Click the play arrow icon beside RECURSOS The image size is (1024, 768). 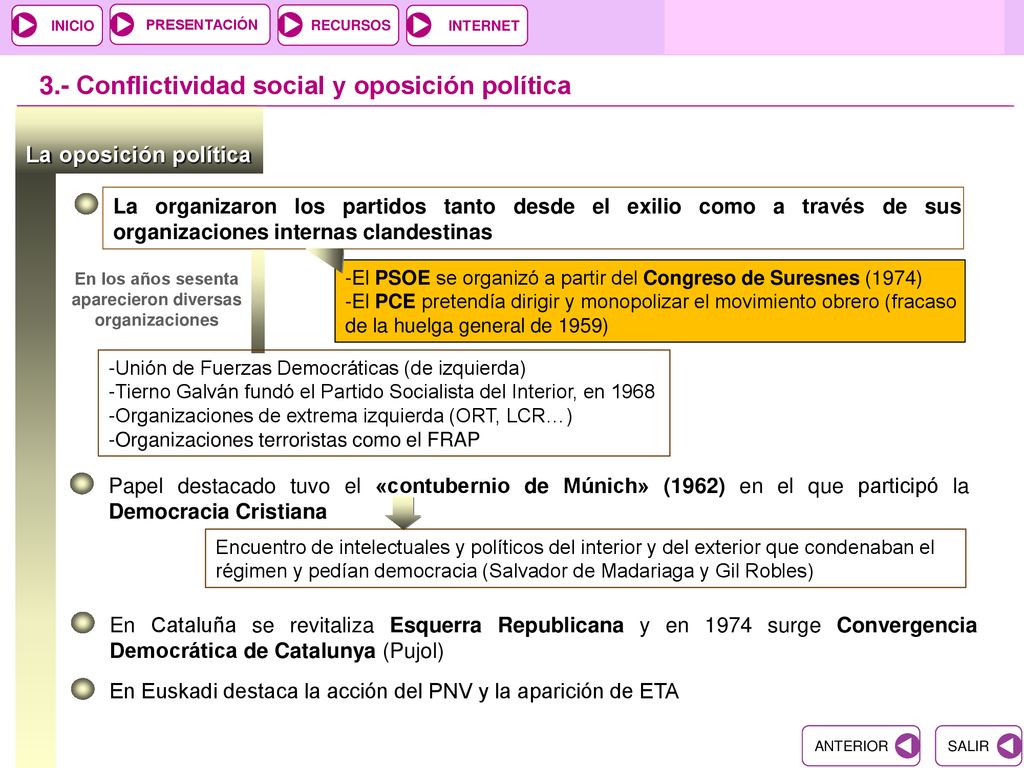pyautogui.click(x=291, y=25)
